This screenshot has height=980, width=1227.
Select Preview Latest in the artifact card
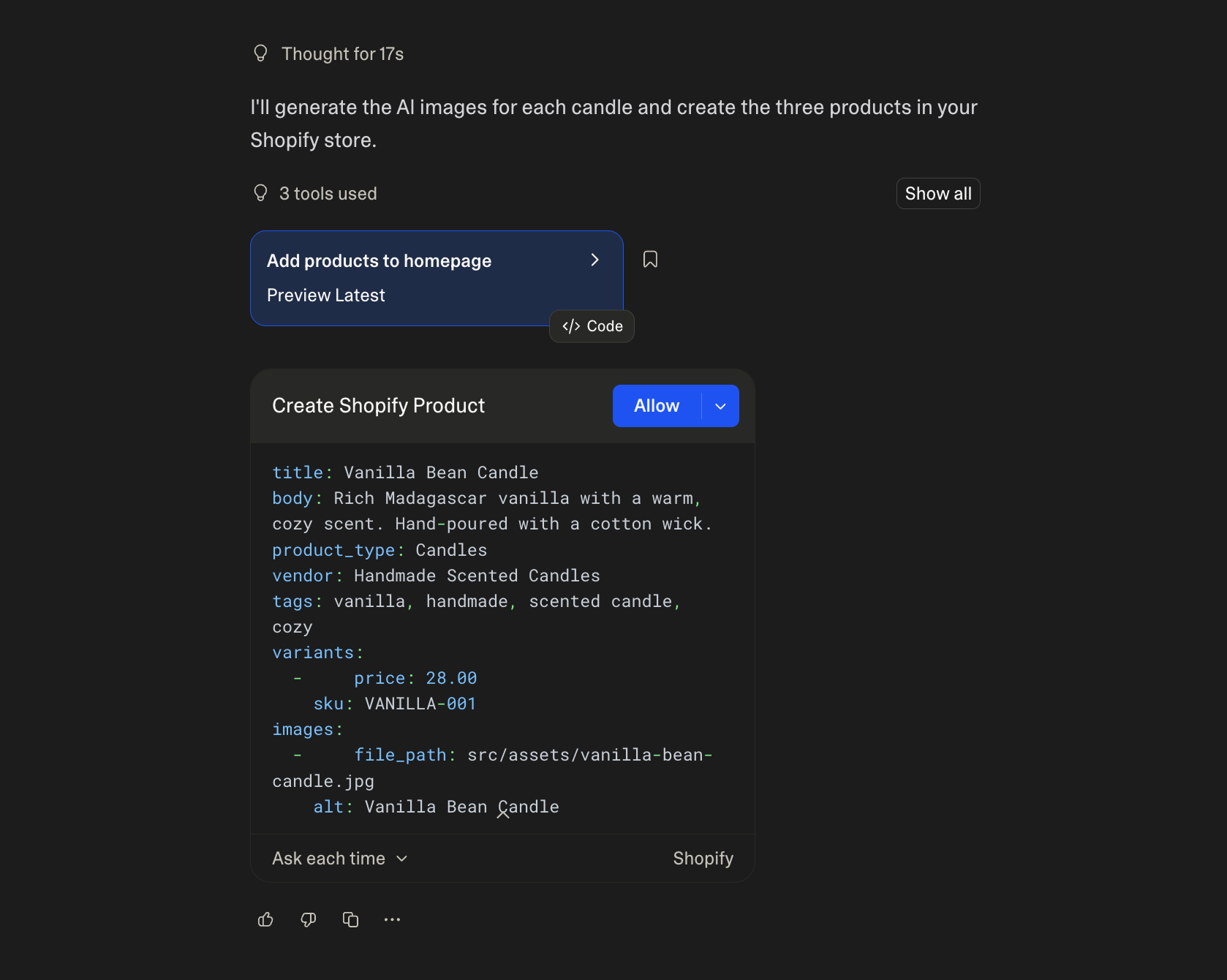pos(325,295)
